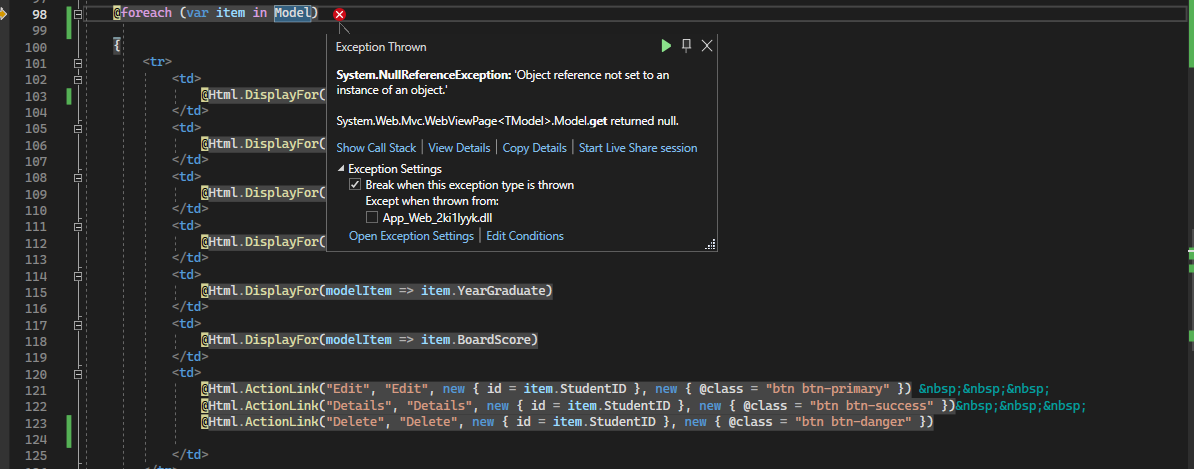Check the App_Web_2ki1lyyk.dll exception exclusion box

point(372,218)
